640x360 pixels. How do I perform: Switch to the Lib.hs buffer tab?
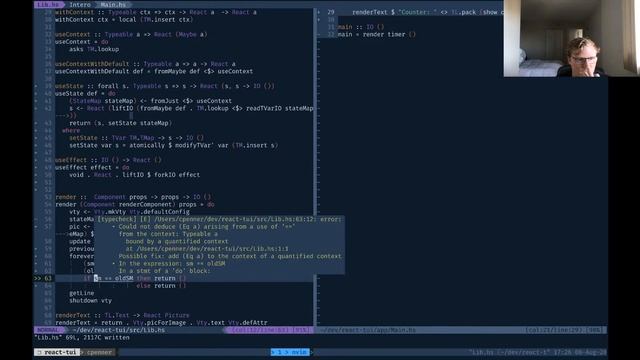[48, 4]
